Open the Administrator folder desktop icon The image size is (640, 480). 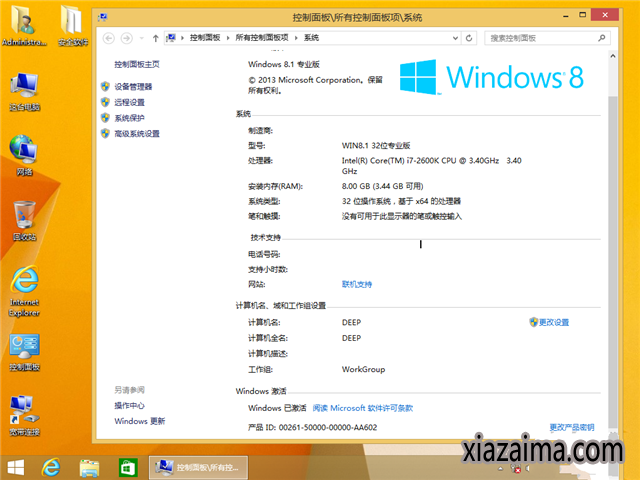click(24, 24)
